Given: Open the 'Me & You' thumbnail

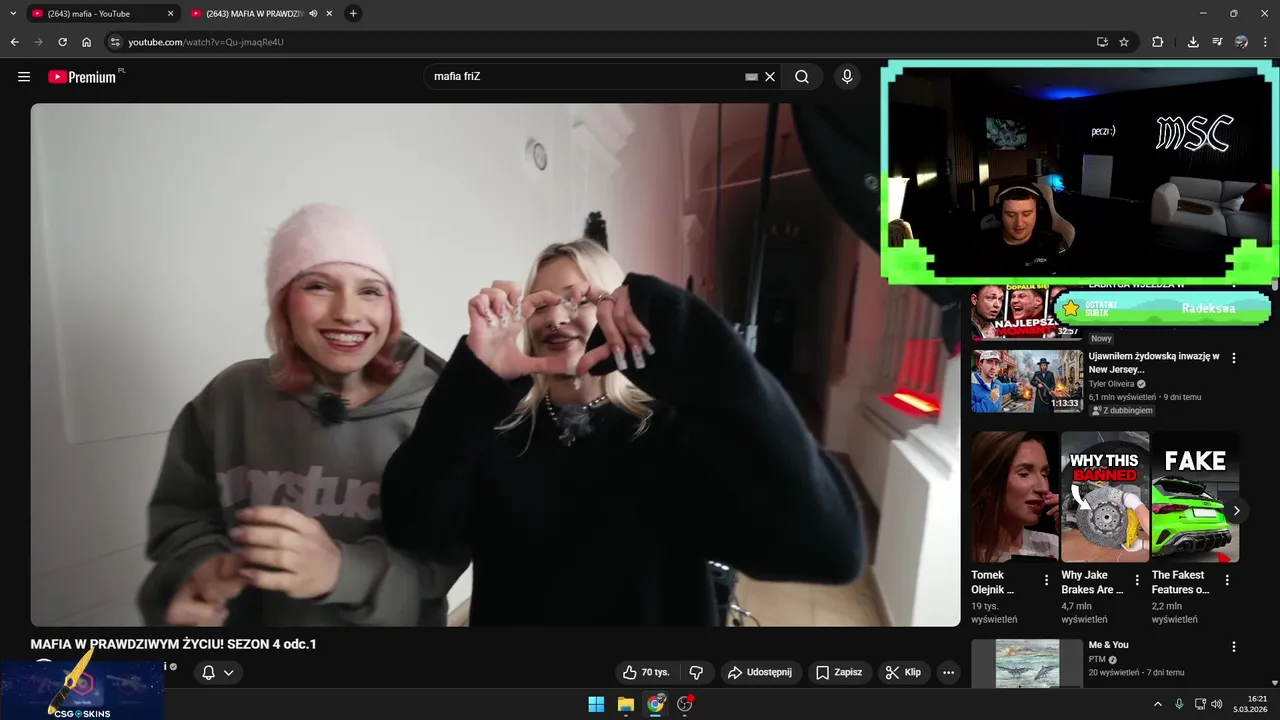Looking at the screenshot, I should (x=1027, y=664).
